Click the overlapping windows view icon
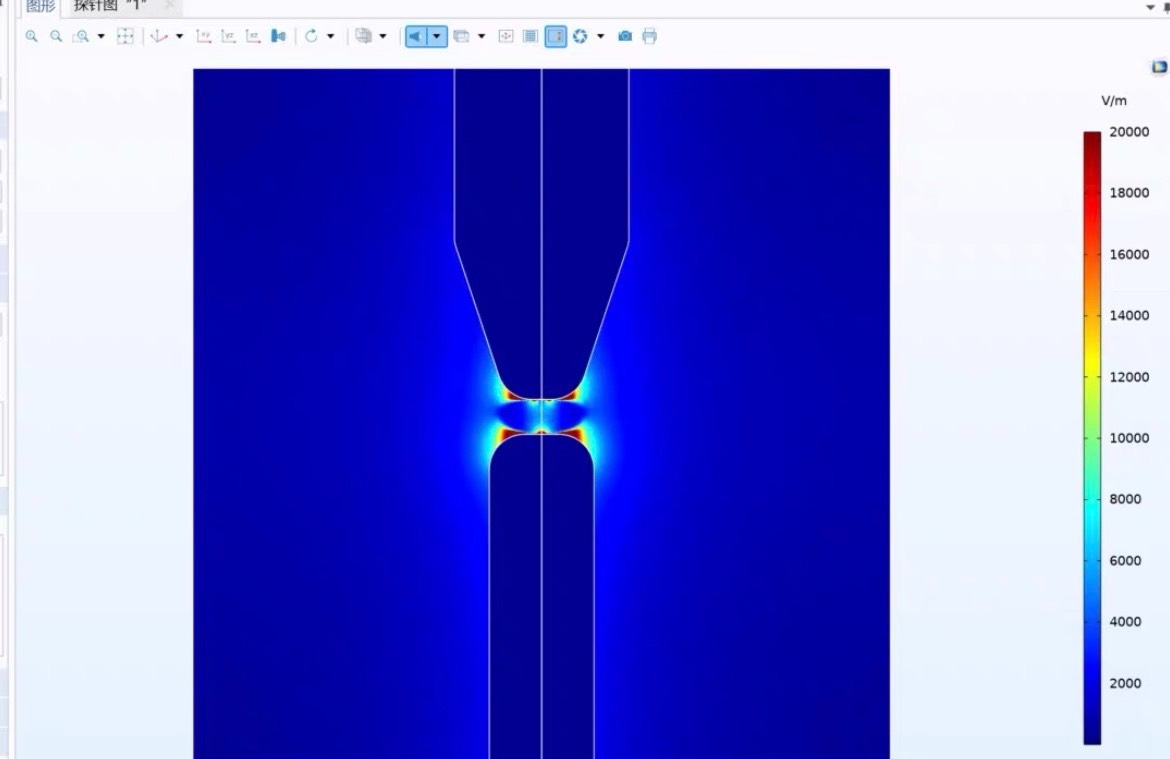This screenshot has width=1170, height=759. coord(461,36)
